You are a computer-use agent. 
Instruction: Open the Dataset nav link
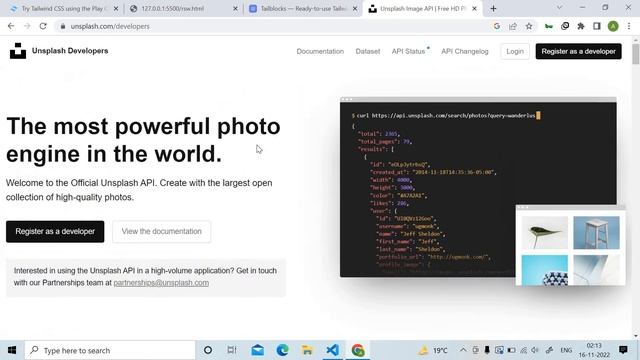(x=368, y=51)
